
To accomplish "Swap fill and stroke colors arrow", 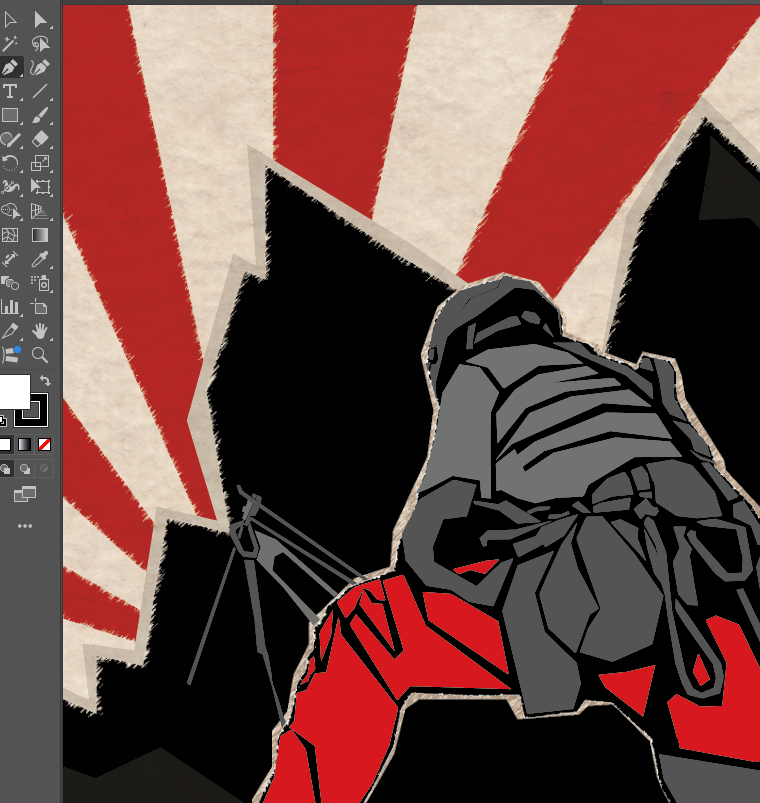I will (45, 381).
